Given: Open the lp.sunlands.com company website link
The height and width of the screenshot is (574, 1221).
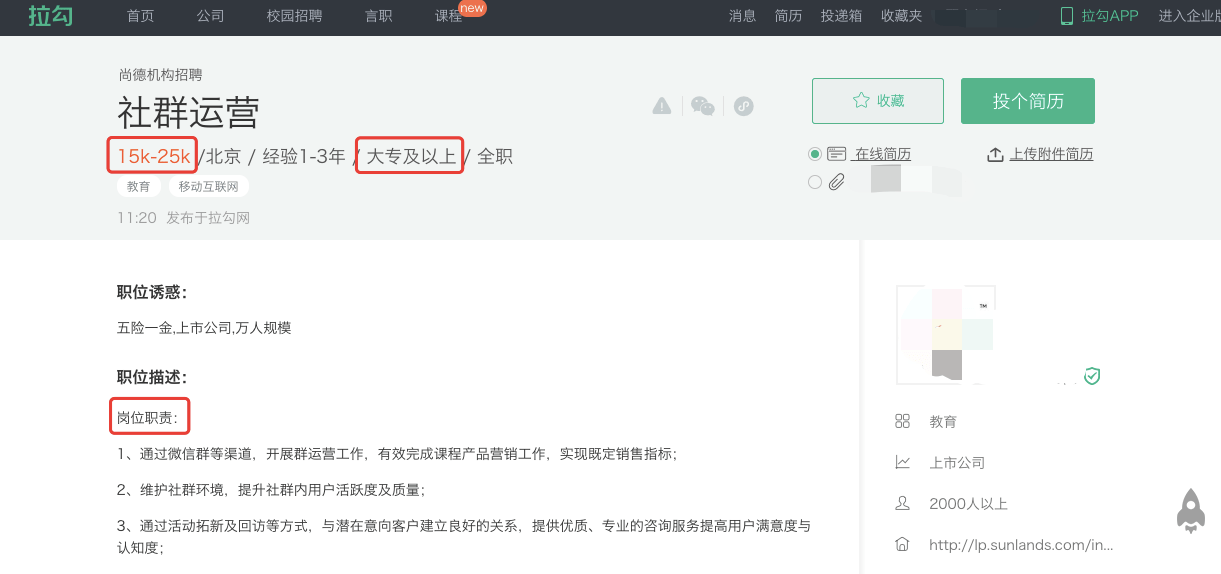Looking at the screenshot, I should [x=1021, y=545].
